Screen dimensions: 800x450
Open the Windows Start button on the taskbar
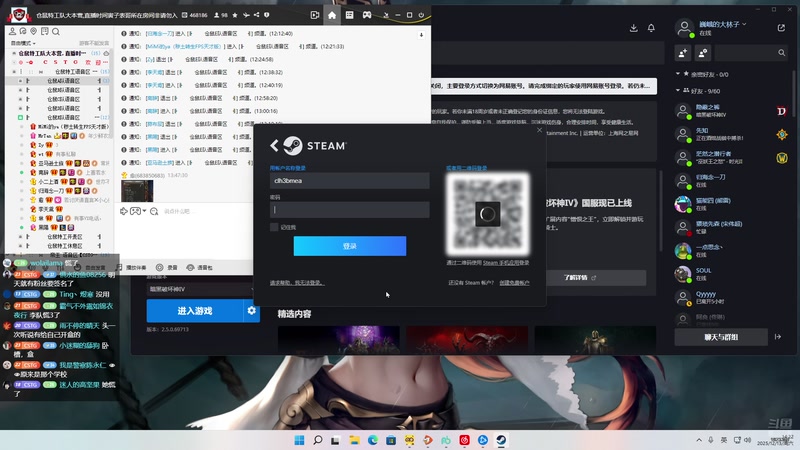tap(299, 440)
